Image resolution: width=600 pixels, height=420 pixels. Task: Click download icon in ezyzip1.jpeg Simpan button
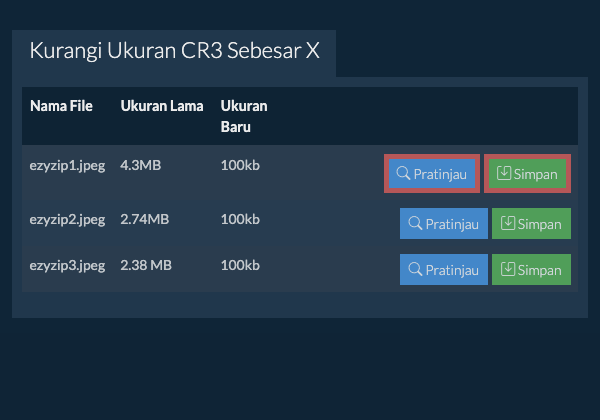[x=504, y=174]
